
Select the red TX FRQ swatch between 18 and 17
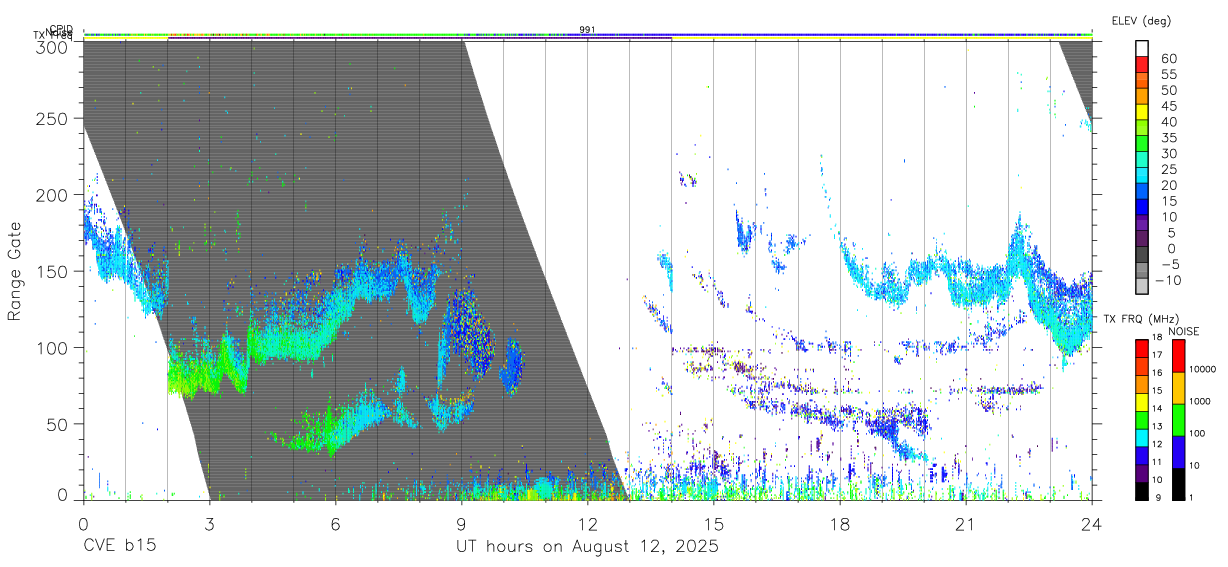pos(1142,348)
